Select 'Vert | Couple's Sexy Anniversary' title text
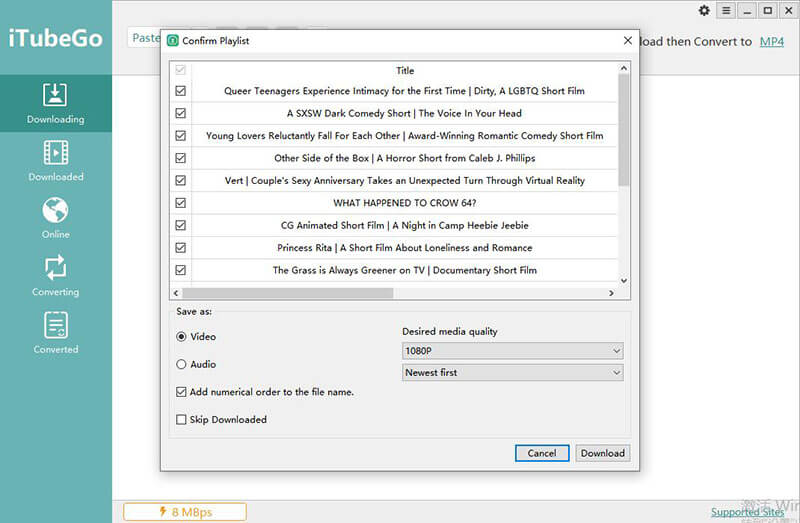The width and height of the screenshot is (800, 523). (x=405, y=181)
